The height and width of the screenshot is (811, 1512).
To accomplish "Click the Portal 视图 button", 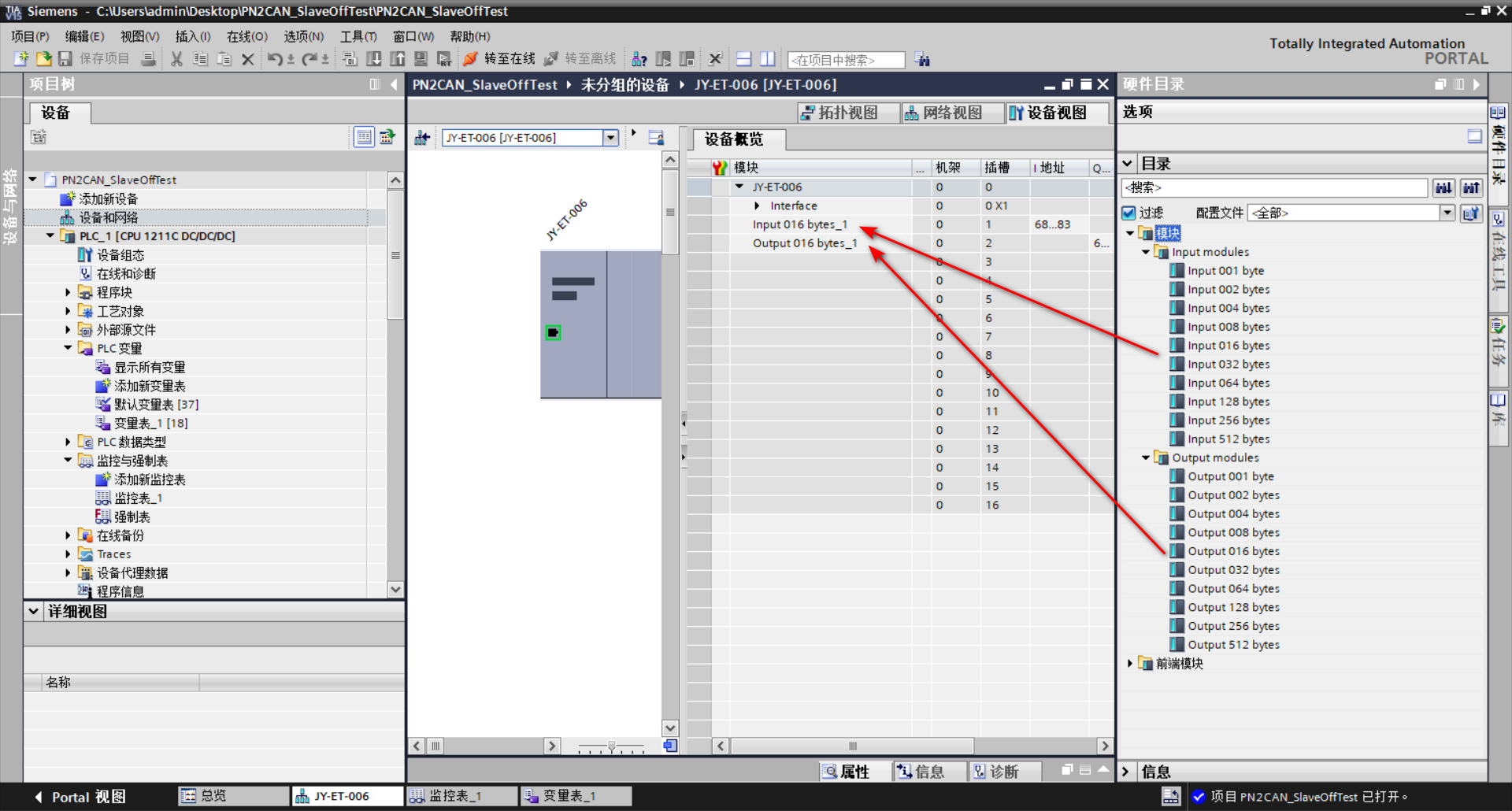I will [x=80, y=797].
